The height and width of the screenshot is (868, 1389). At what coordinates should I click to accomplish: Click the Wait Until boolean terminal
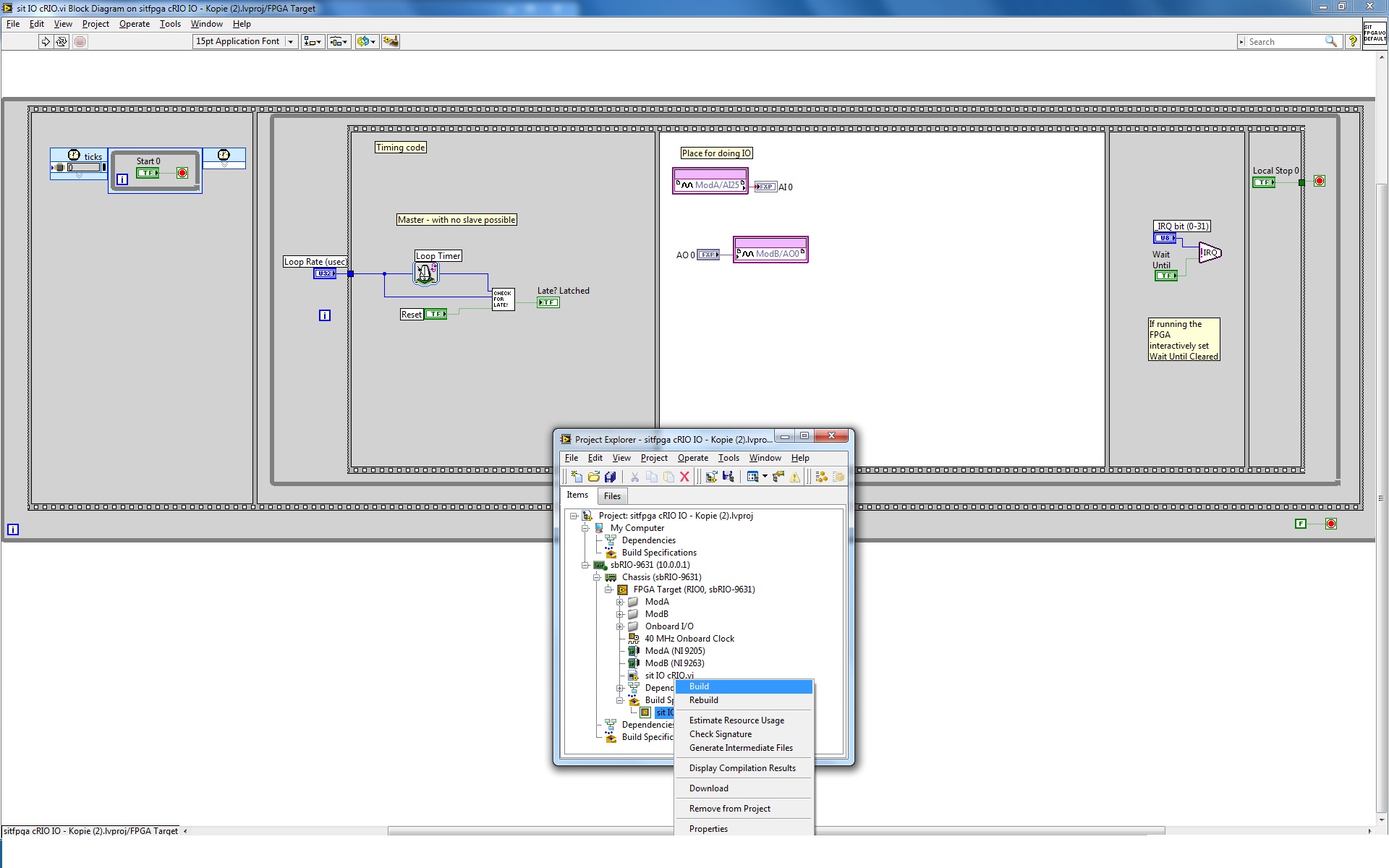tap(1165, 276)
